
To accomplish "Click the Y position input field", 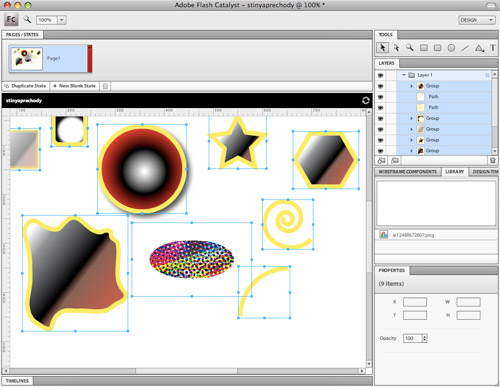I will (415, 315).
